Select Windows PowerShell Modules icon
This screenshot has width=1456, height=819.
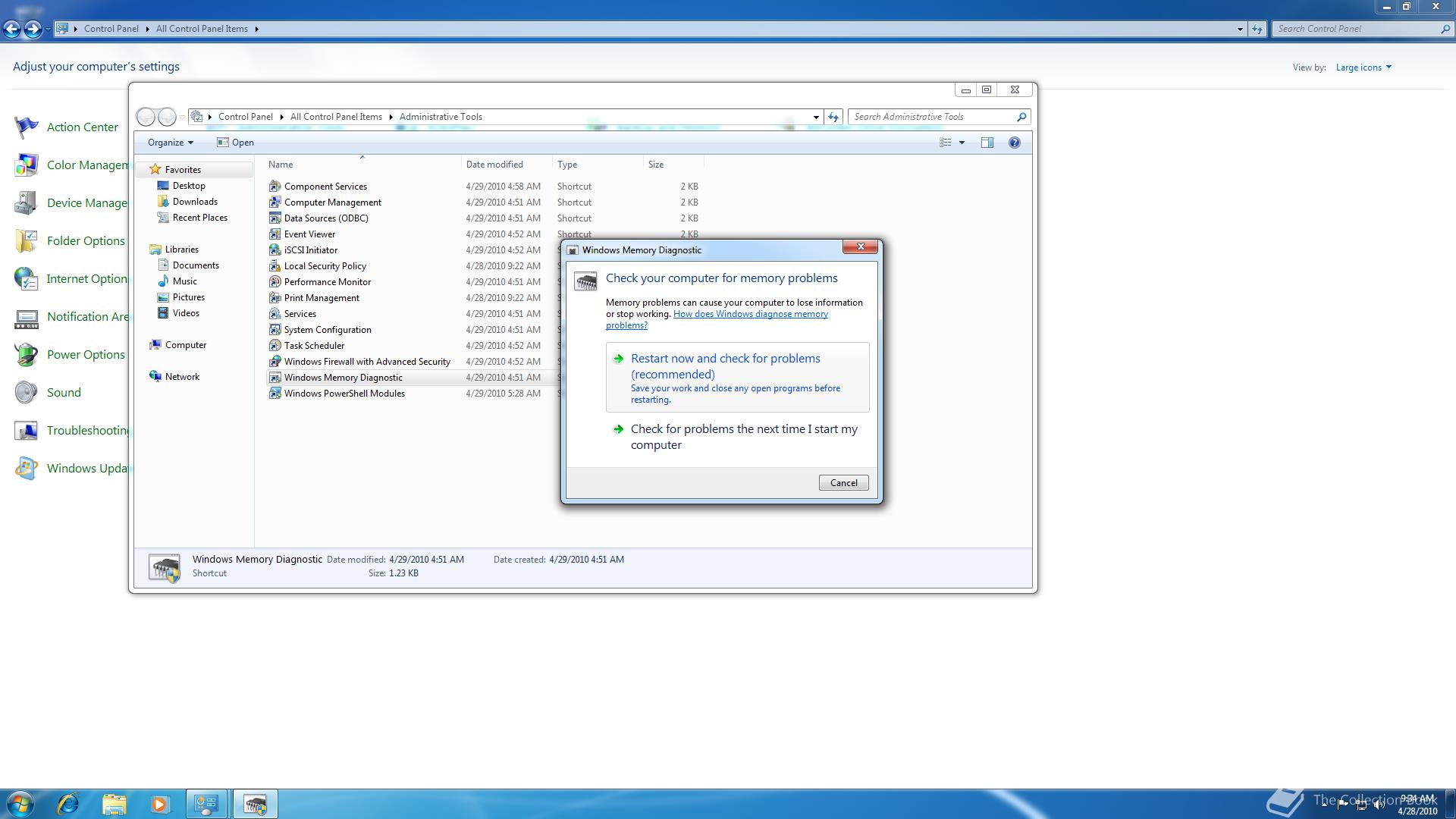click(275, 394)
